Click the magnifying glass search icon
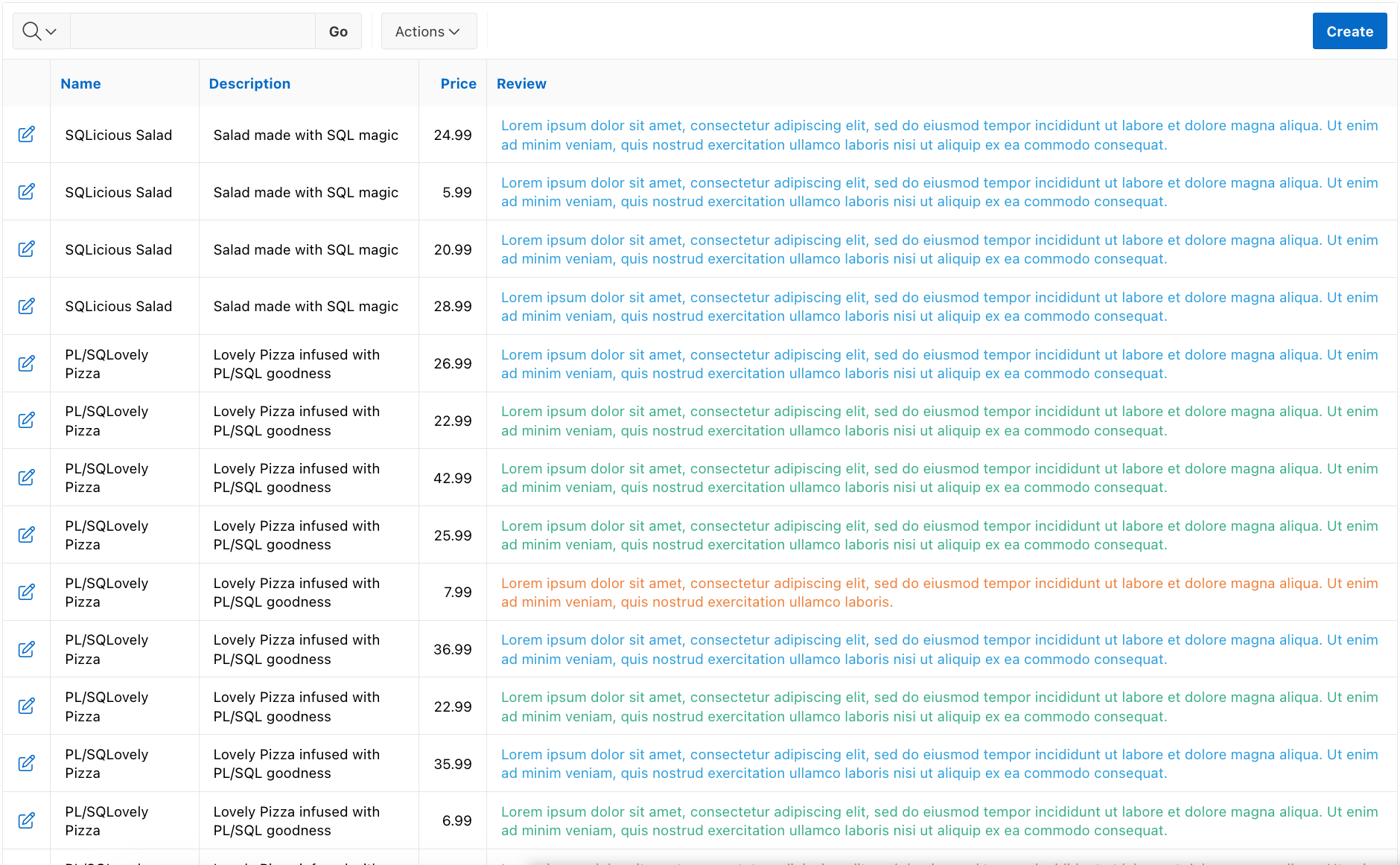Viewport: 1400px width, 865px height. (32, 31)
